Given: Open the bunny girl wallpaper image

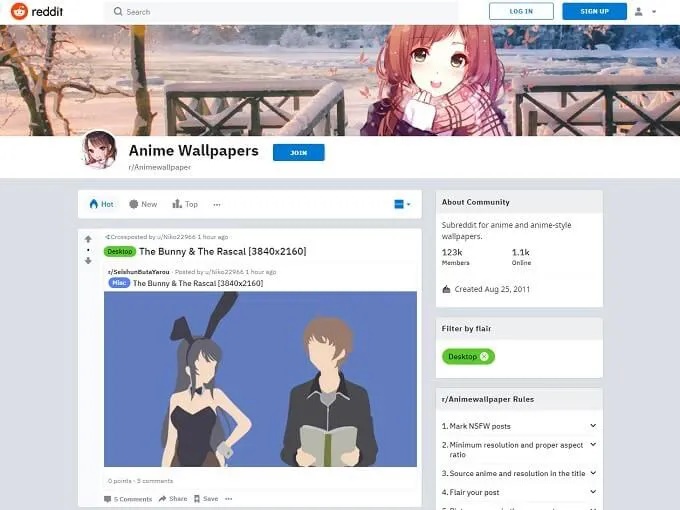Looking at the screenshot, I should [260, 379].
